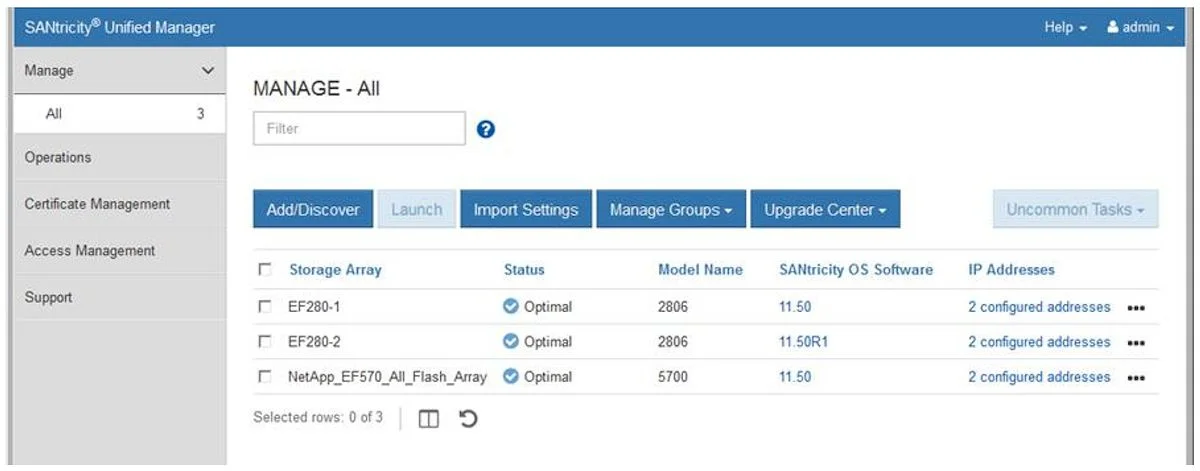Viewport: 1200px width, 471px height.
Task: Select All under Manage sidebar
Action: (118, 114)
